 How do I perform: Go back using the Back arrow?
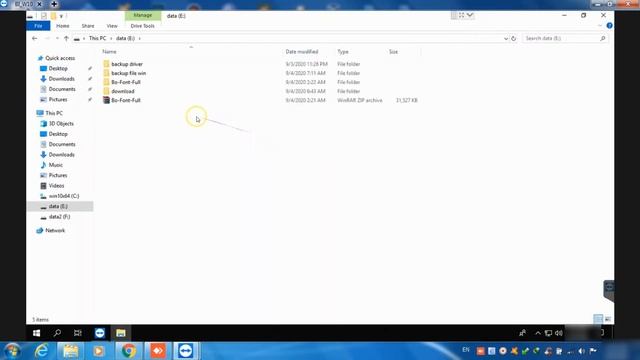(35, 38)
